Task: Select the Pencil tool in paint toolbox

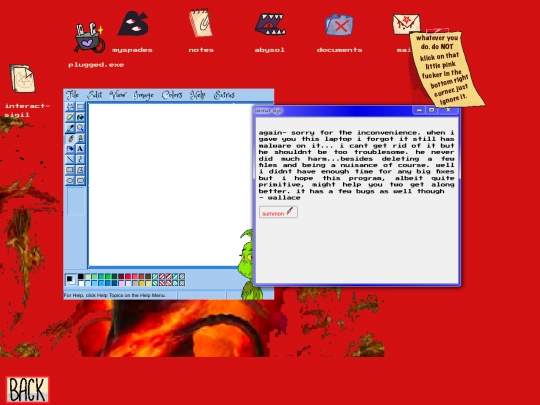Action: pos(70,138)
